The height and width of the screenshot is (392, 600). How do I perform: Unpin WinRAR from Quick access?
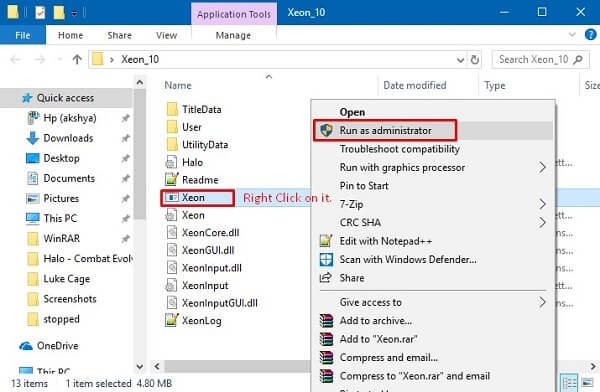(x=125, y=238)
